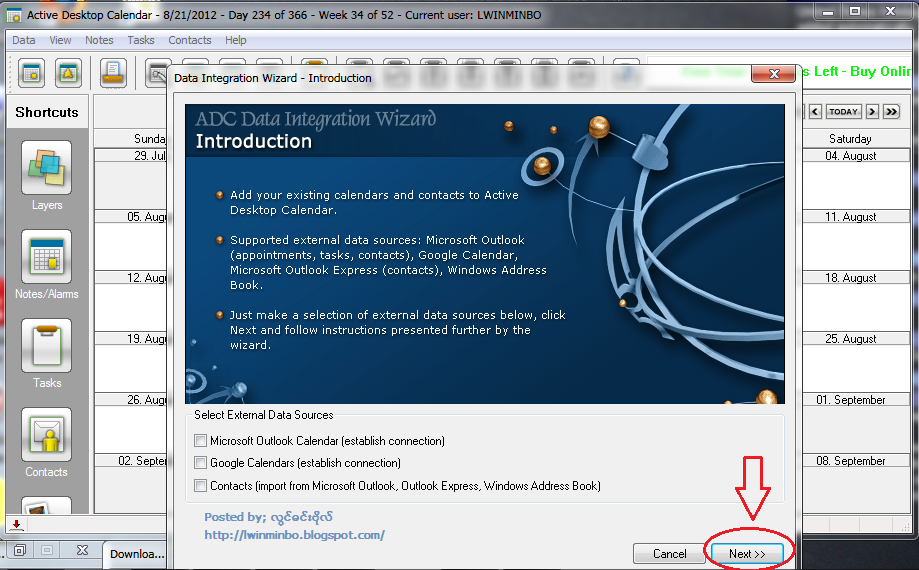
Task: Click the print icon in the toolbar
Action: [x=113, y=73]
